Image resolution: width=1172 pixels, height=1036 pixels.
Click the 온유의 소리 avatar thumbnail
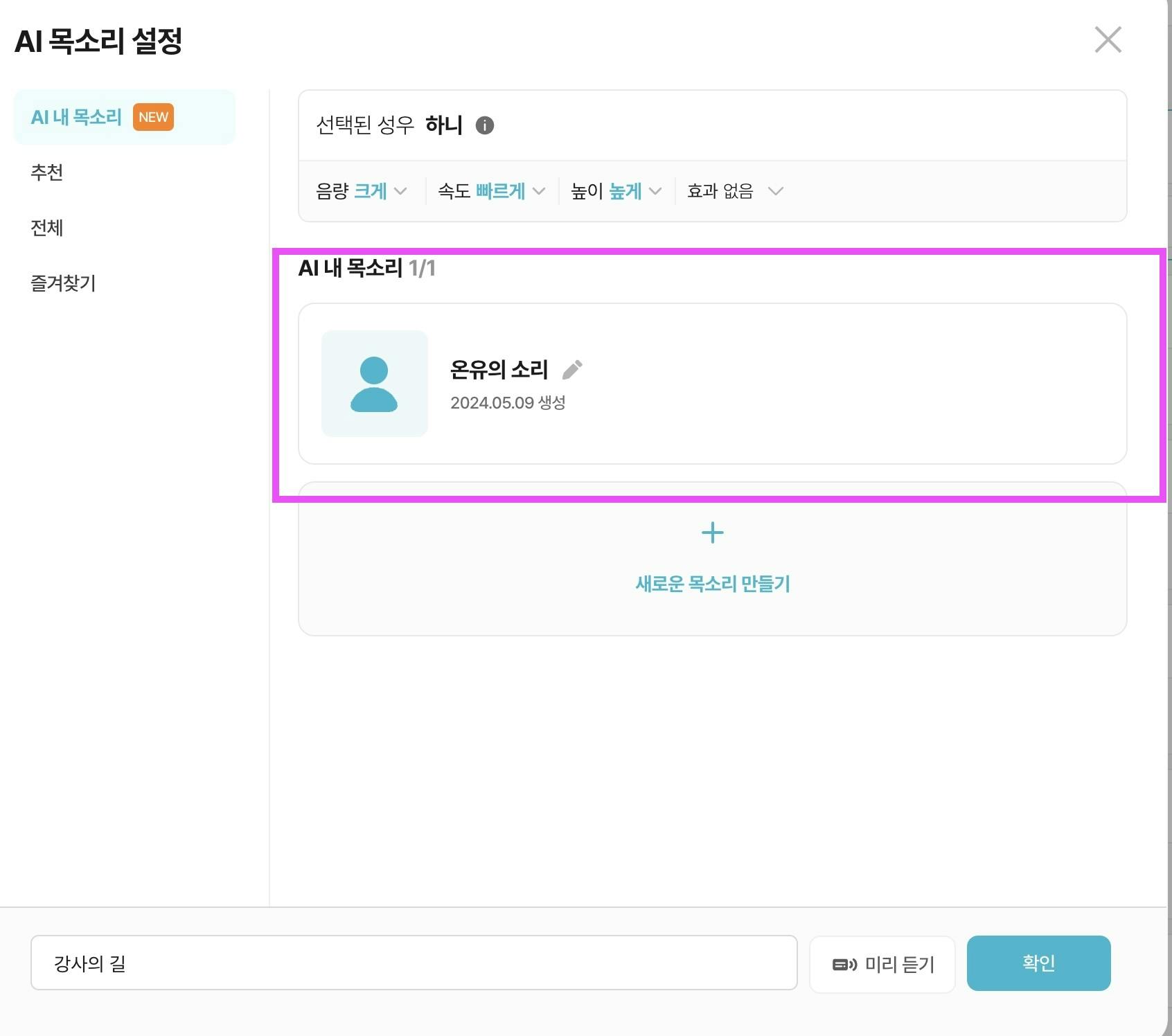(x=374, y=384)
